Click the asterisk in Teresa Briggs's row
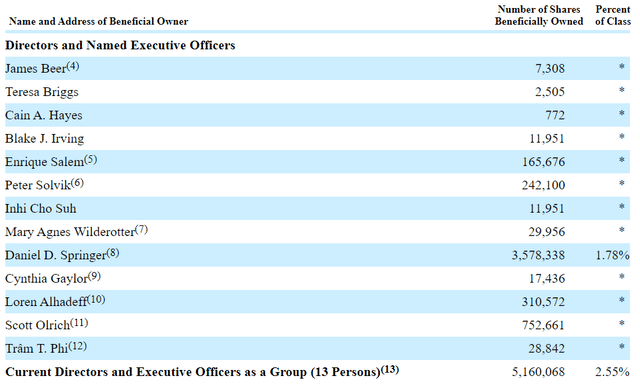 point(622,90)
